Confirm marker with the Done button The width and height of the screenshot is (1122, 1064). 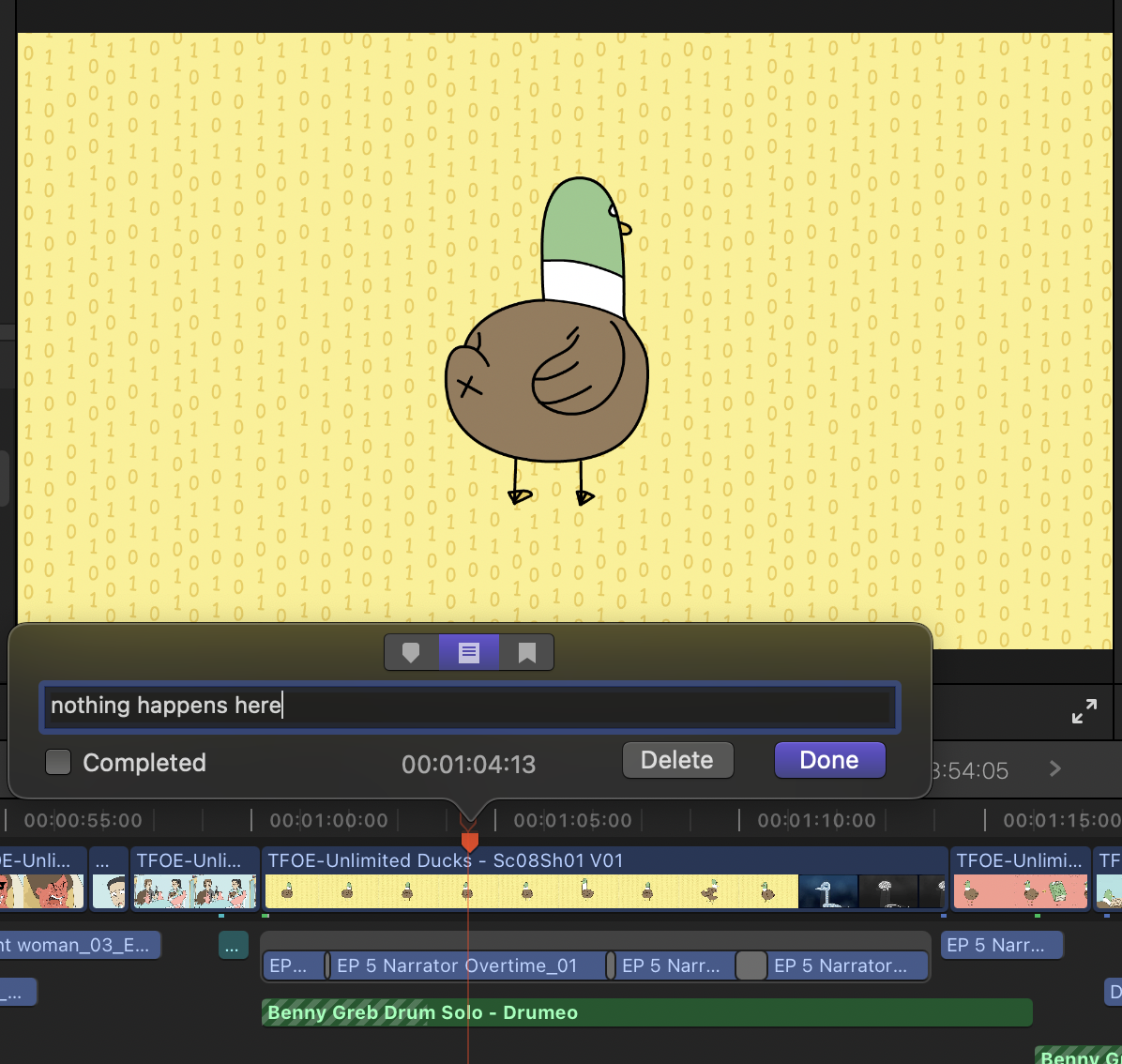829,760
